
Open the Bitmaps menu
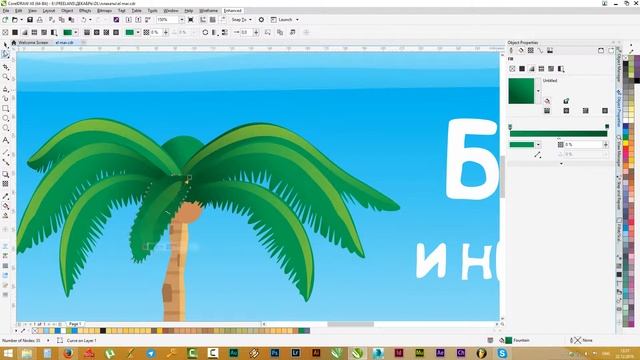pos(104,11)
